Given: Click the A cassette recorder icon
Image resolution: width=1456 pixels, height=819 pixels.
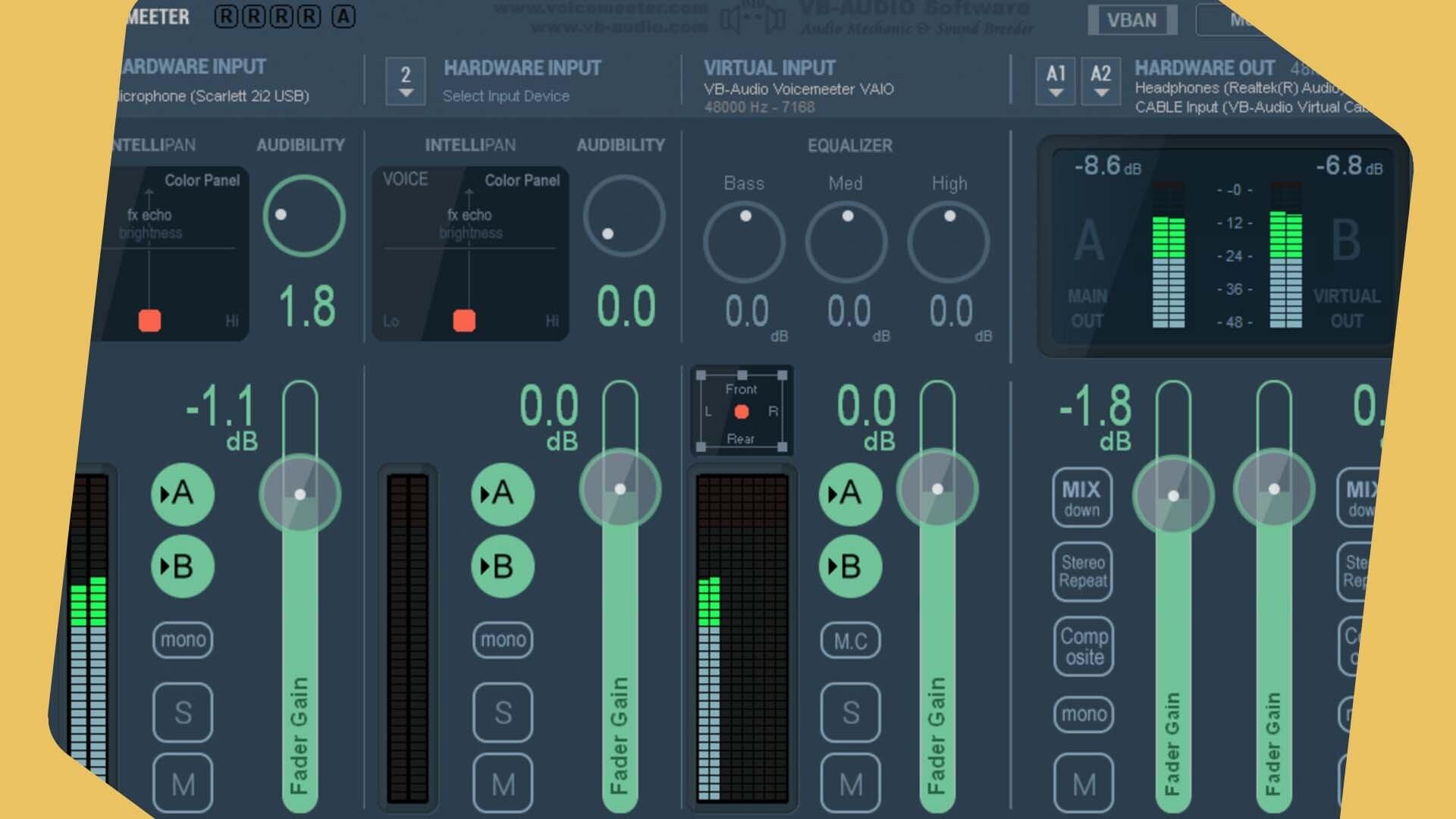Looking at the screenshot, I should pyautogui.click(x=344, y=17).
